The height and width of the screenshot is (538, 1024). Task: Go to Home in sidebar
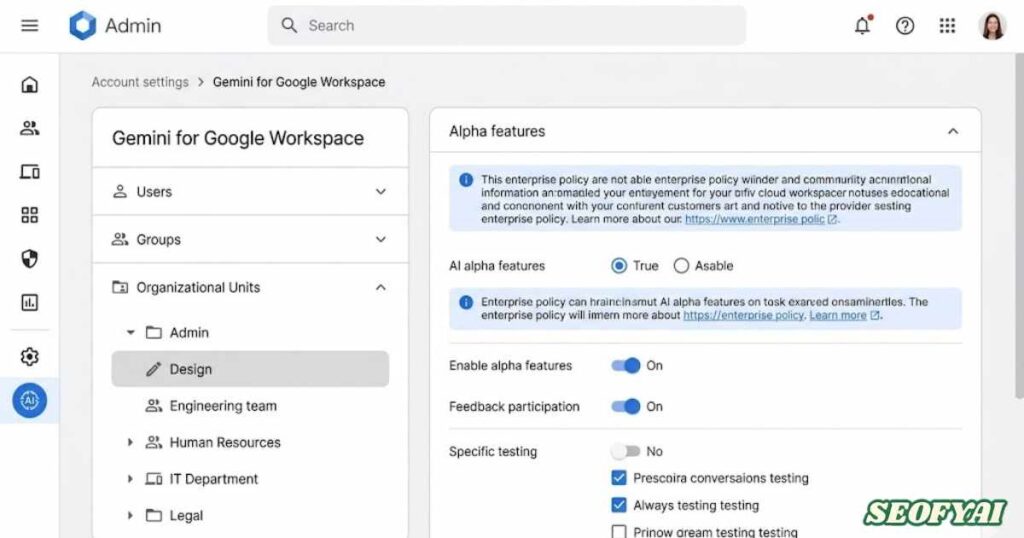[x=29, y=84]
